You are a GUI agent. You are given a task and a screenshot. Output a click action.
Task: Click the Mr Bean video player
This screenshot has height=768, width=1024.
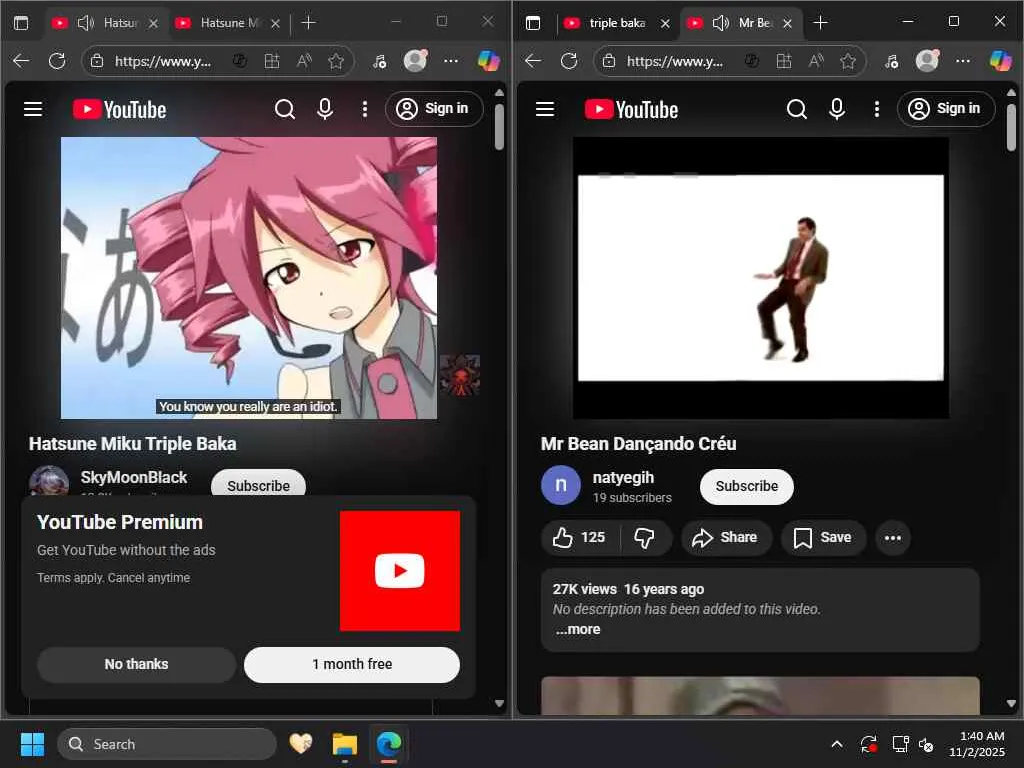tap(761, 278)
